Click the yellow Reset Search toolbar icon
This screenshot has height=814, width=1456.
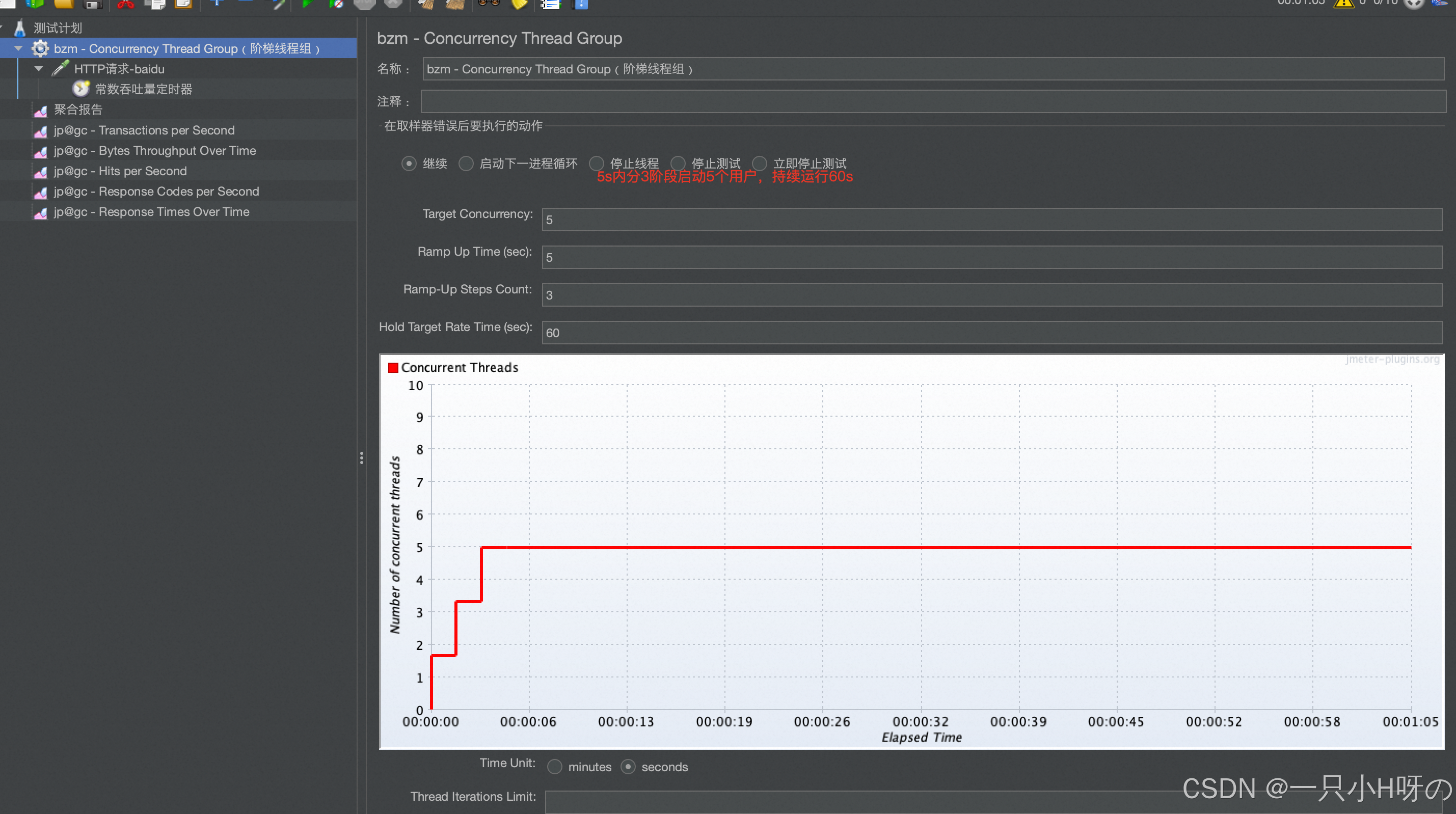[x=519, y=4]
